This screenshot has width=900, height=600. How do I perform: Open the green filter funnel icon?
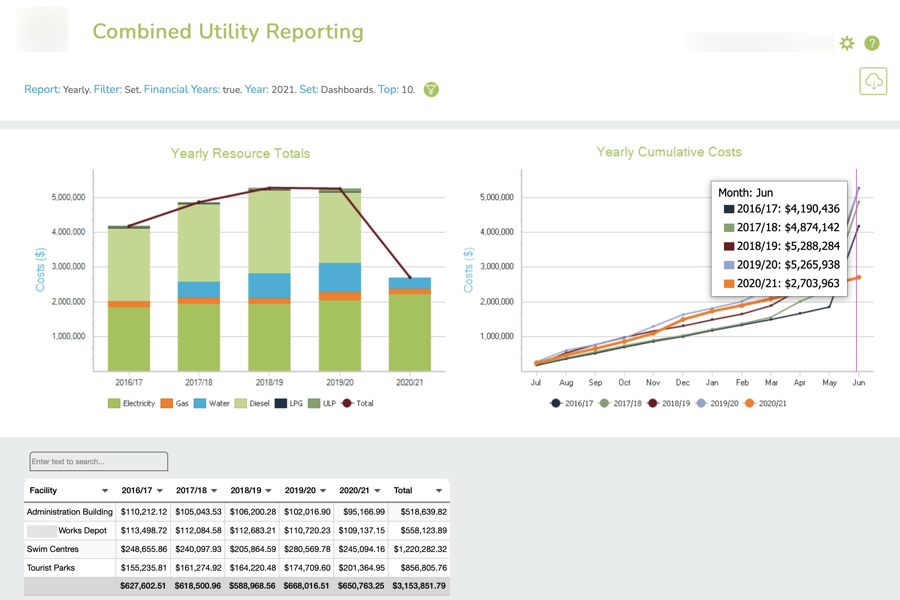pos(431,90)
